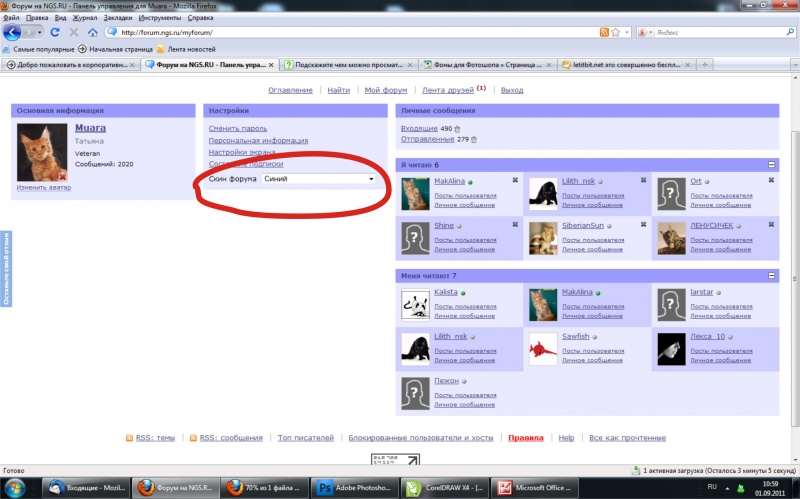Click the Изменить аватар link

[43, 188]
